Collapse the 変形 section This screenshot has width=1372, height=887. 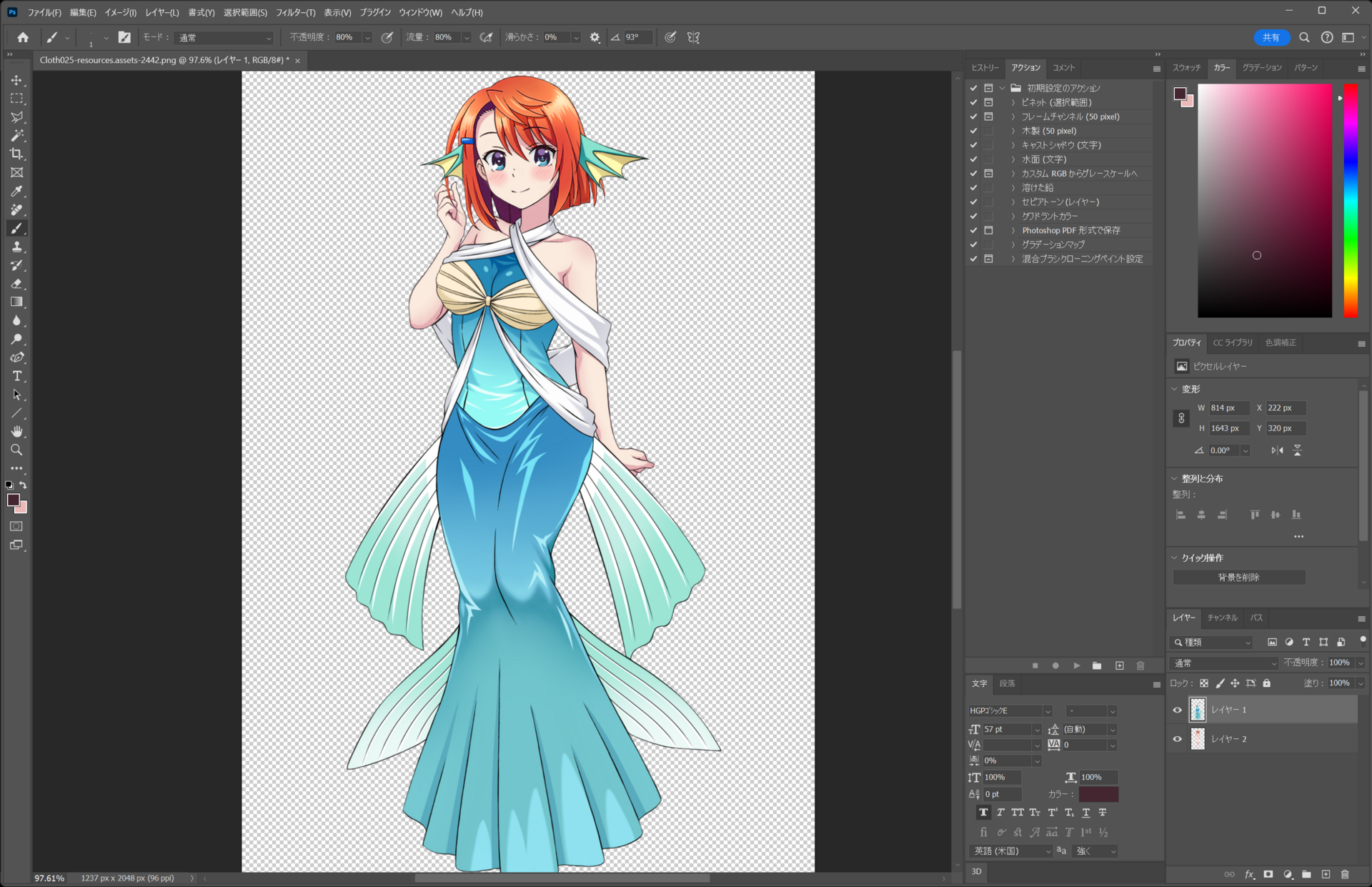click(1174, 389)
